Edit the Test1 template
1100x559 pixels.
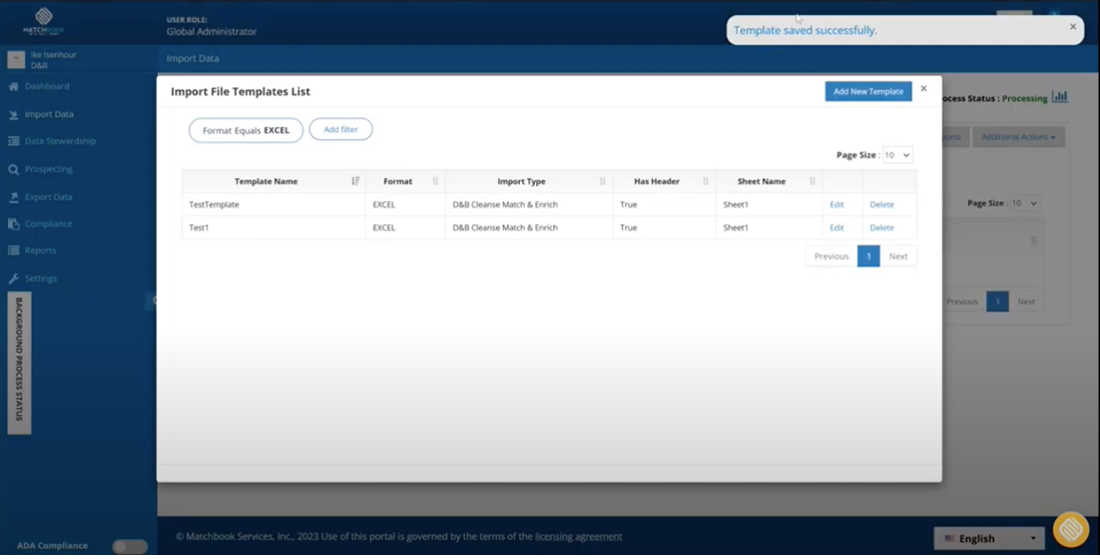coord(836,228)
